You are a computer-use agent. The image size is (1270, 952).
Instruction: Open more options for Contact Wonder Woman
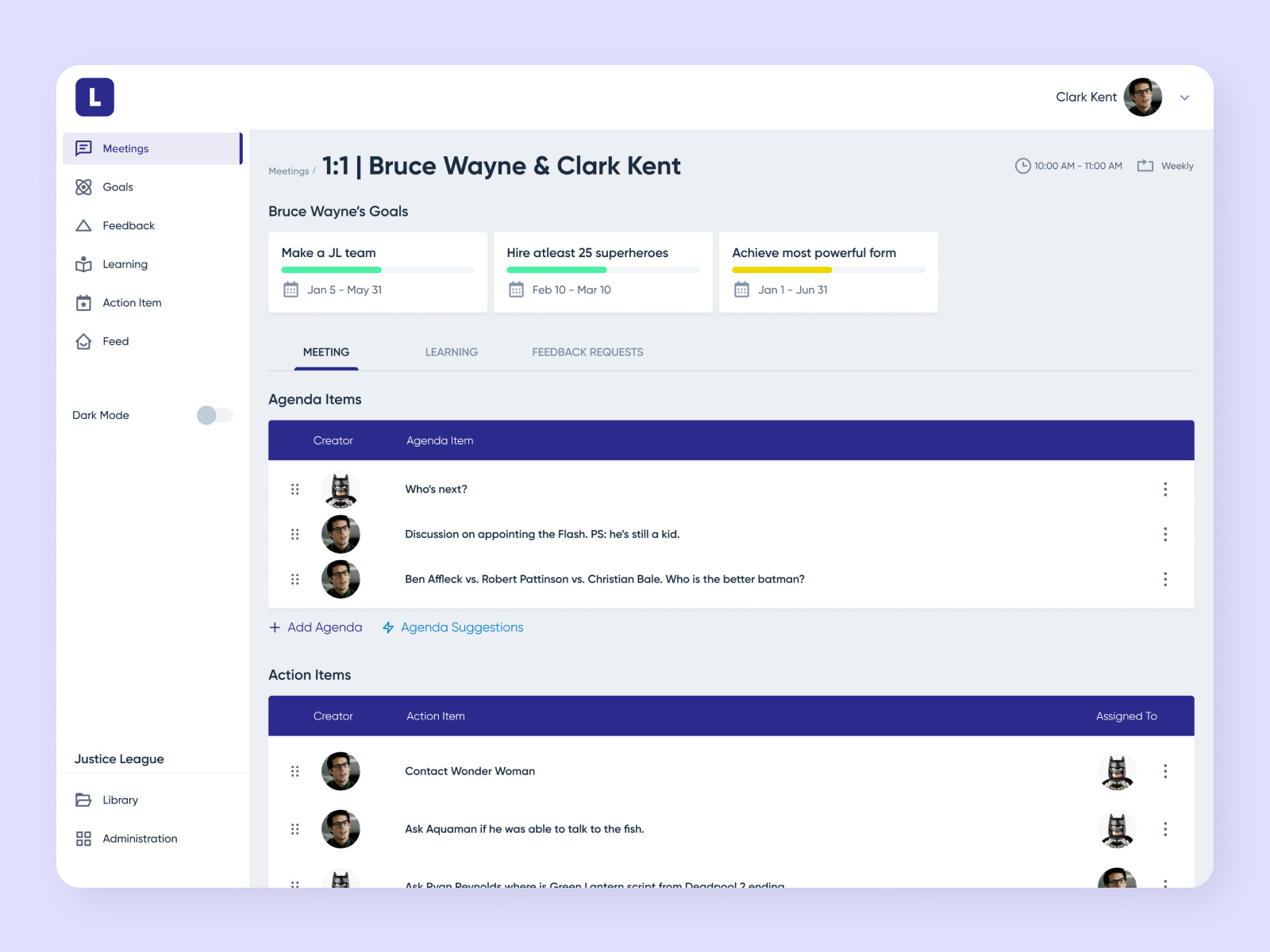coord(1165,771)
